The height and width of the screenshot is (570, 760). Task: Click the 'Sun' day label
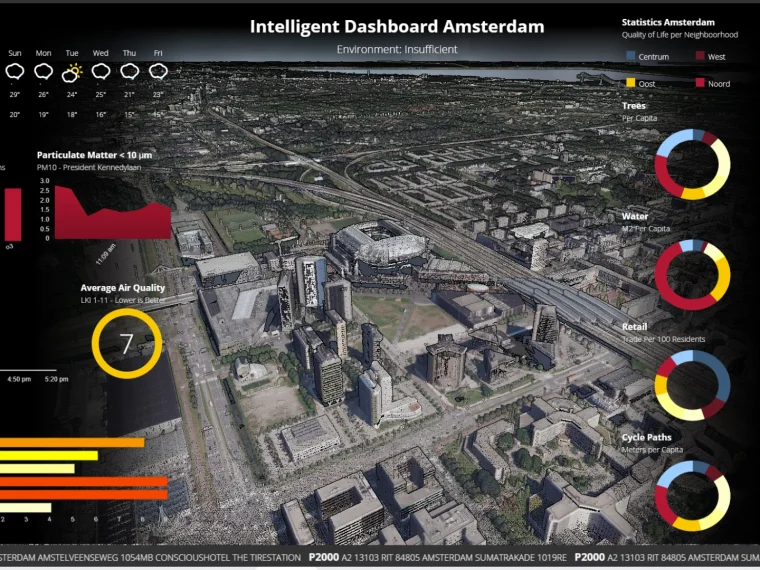[15, 53]
